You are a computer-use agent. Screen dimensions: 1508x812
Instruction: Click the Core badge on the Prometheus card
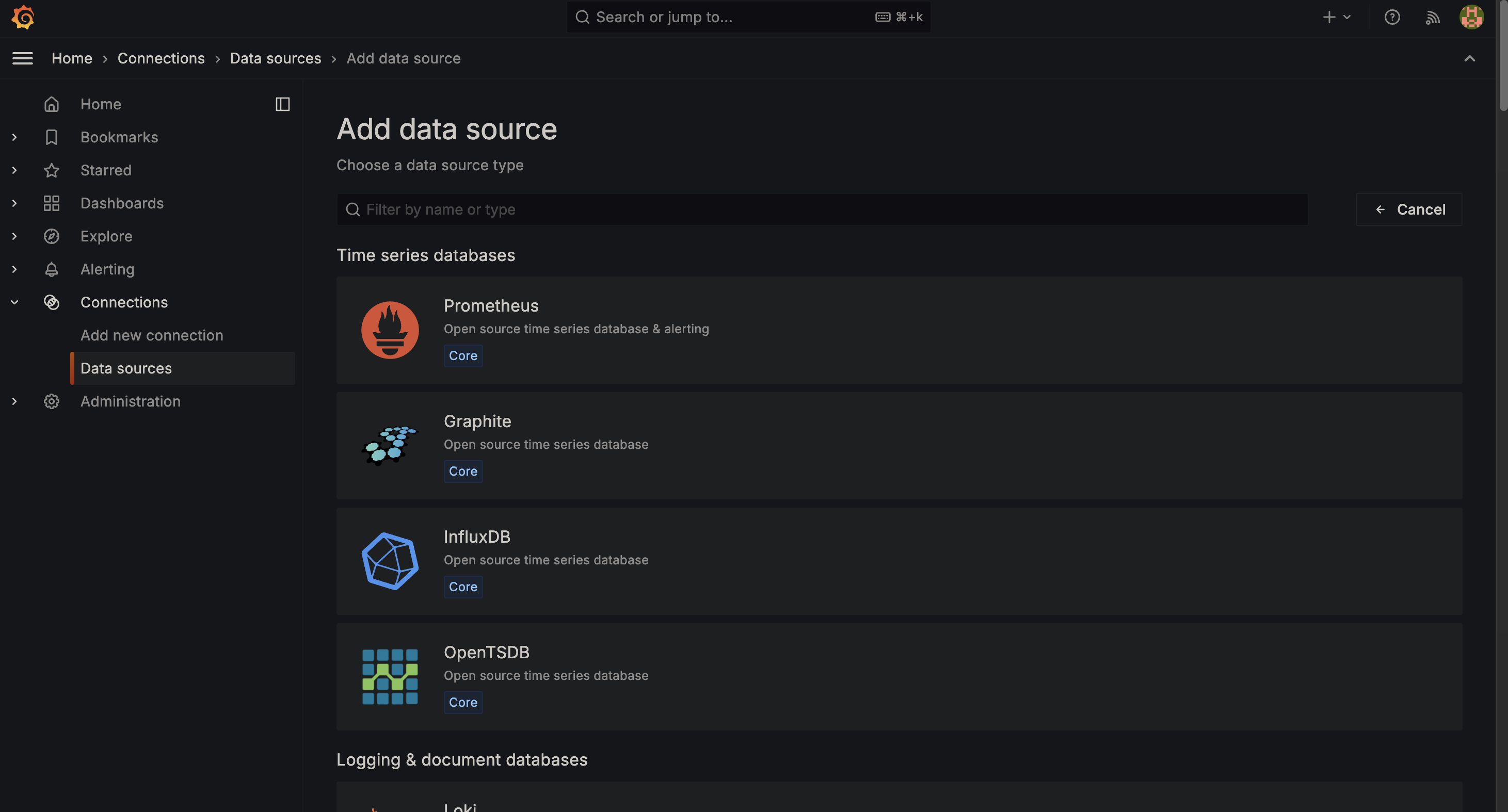462,355
